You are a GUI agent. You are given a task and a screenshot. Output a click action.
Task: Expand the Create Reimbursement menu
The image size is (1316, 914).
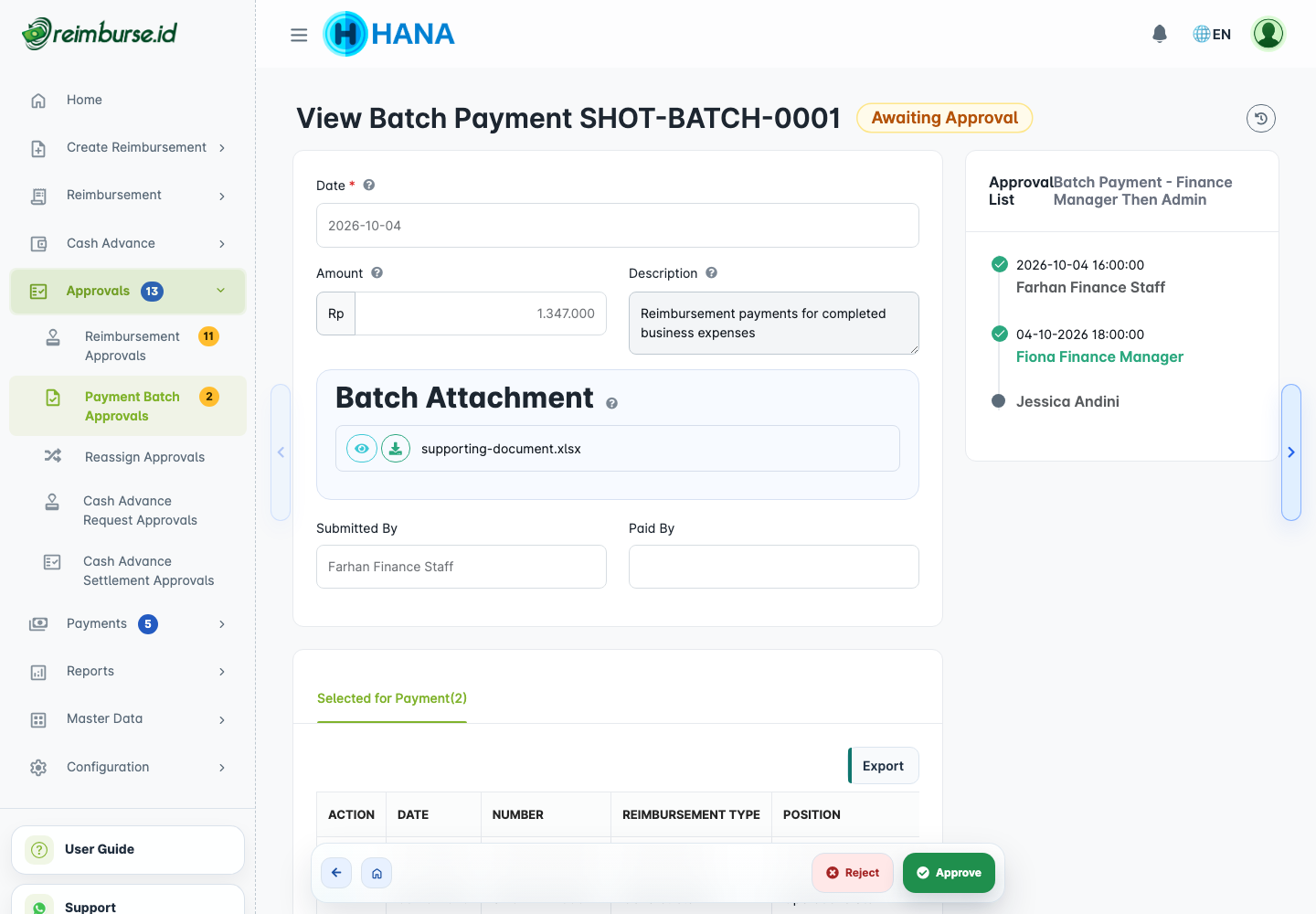[x=128, y=147]
